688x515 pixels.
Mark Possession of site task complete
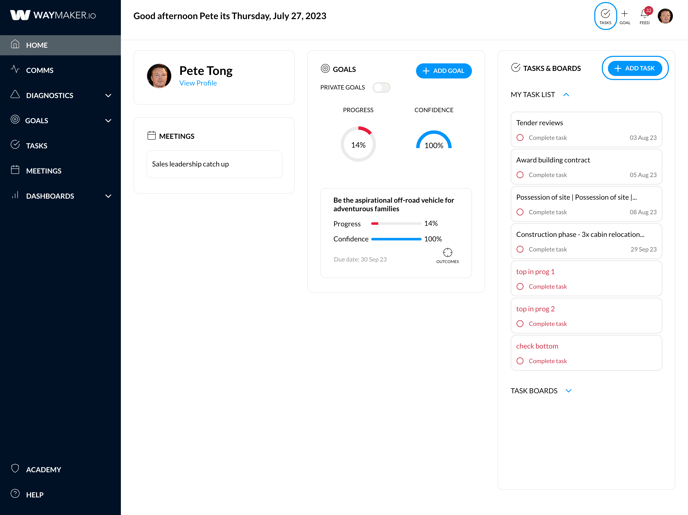click(x=520, y=212)
